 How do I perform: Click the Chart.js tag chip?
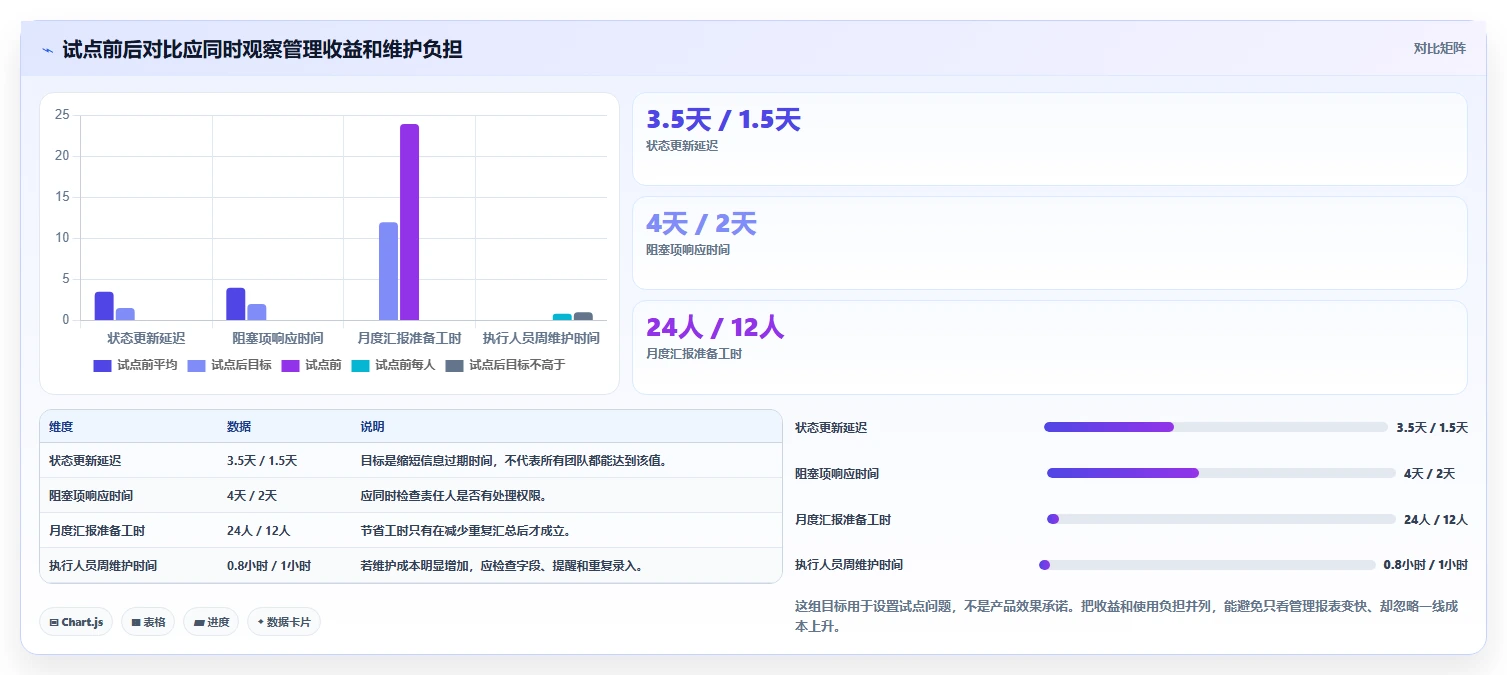76,622
